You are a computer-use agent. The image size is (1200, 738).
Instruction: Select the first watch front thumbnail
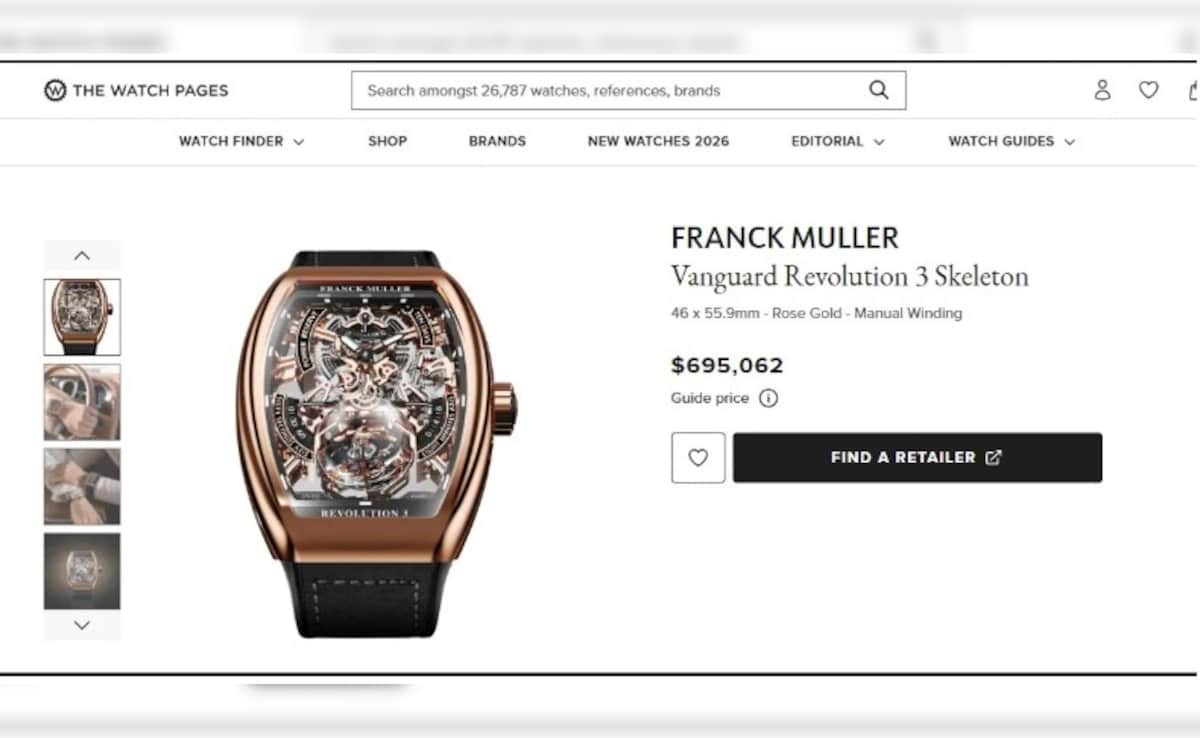point(82,317)
